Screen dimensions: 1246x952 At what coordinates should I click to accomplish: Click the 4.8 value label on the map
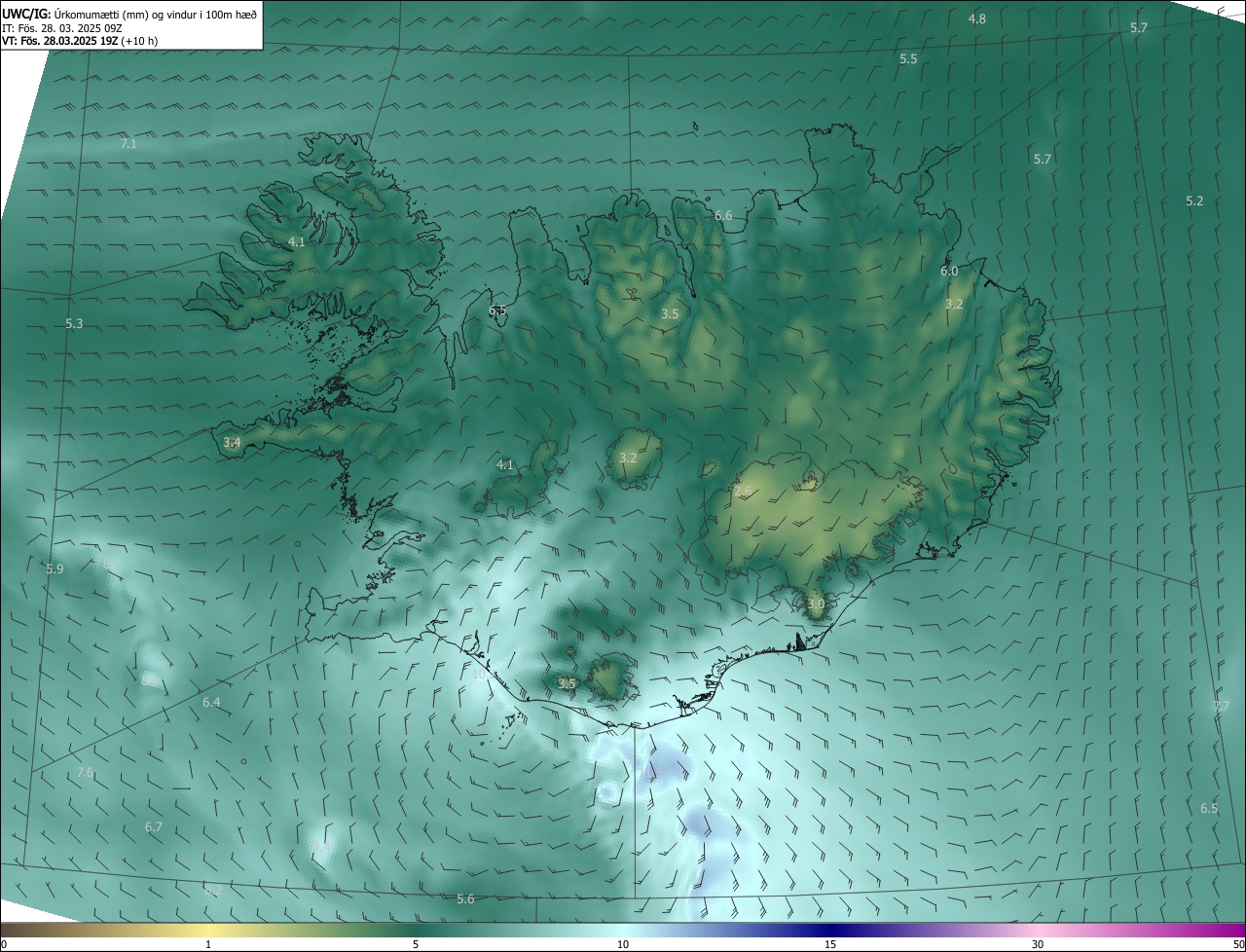977,19
